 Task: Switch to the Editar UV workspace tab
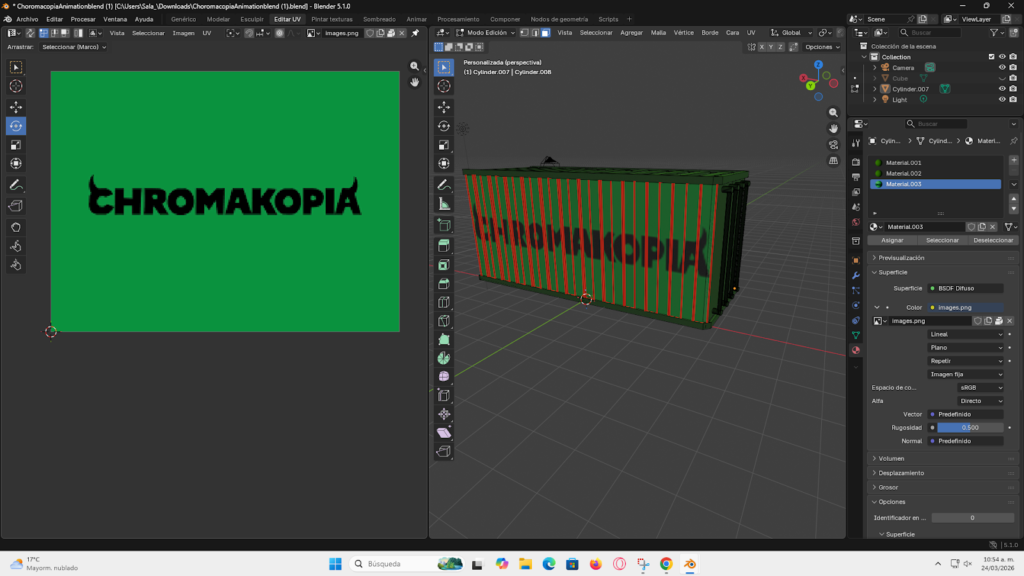(287, 18)
